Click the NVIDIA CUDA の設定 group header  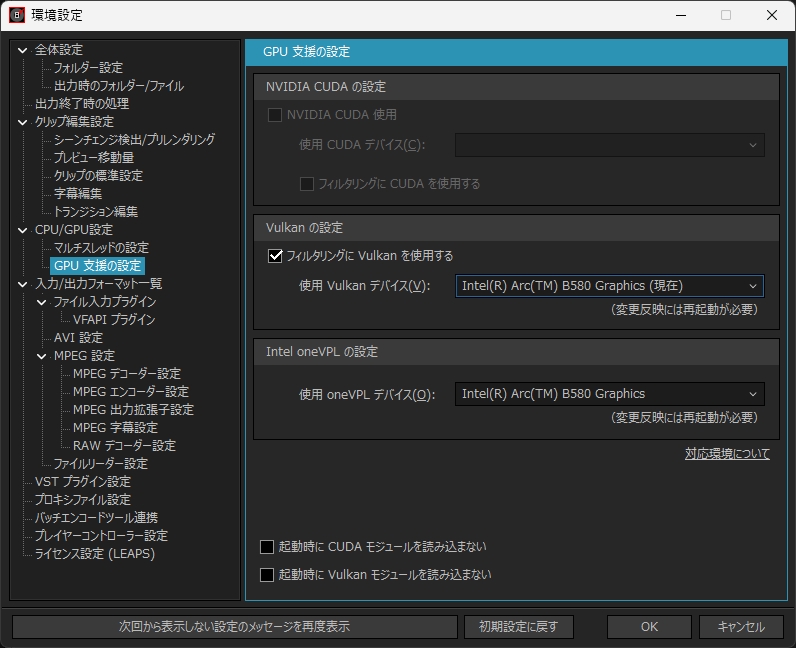pos(516,87)
